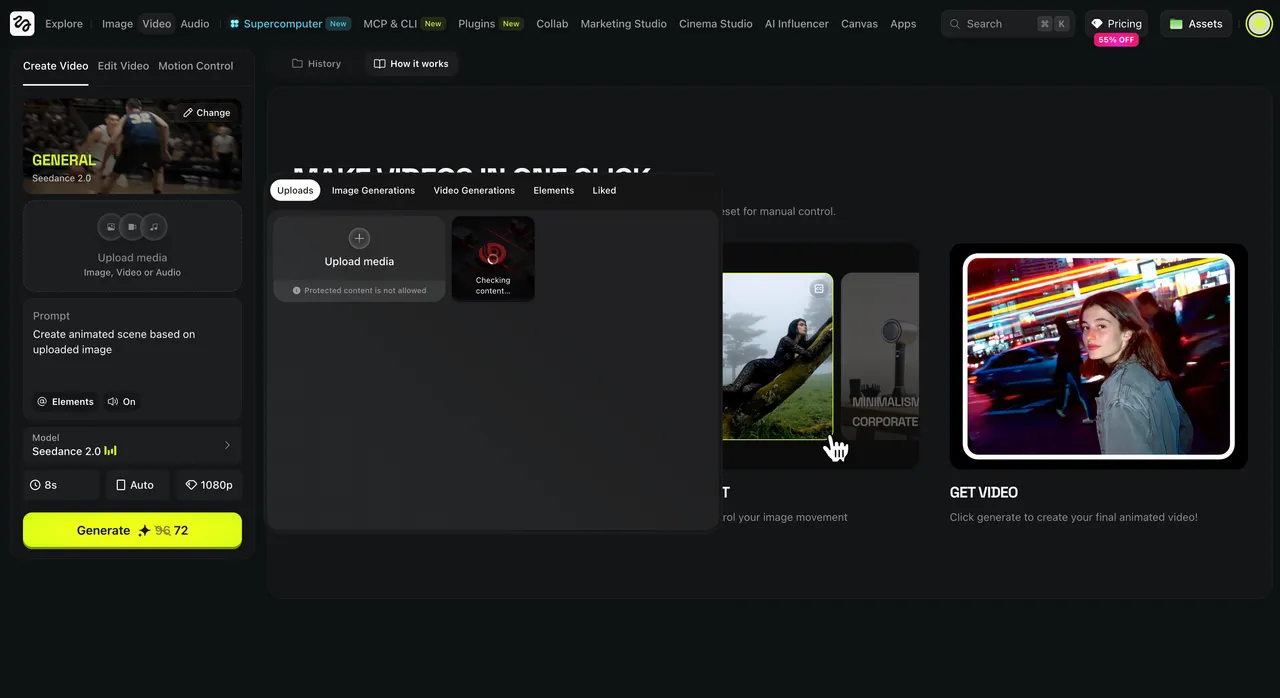The width and height of the screenshot is (1280, 698).
Task: Click the pencil icon beside Change
Action: (x=188, y=113)
